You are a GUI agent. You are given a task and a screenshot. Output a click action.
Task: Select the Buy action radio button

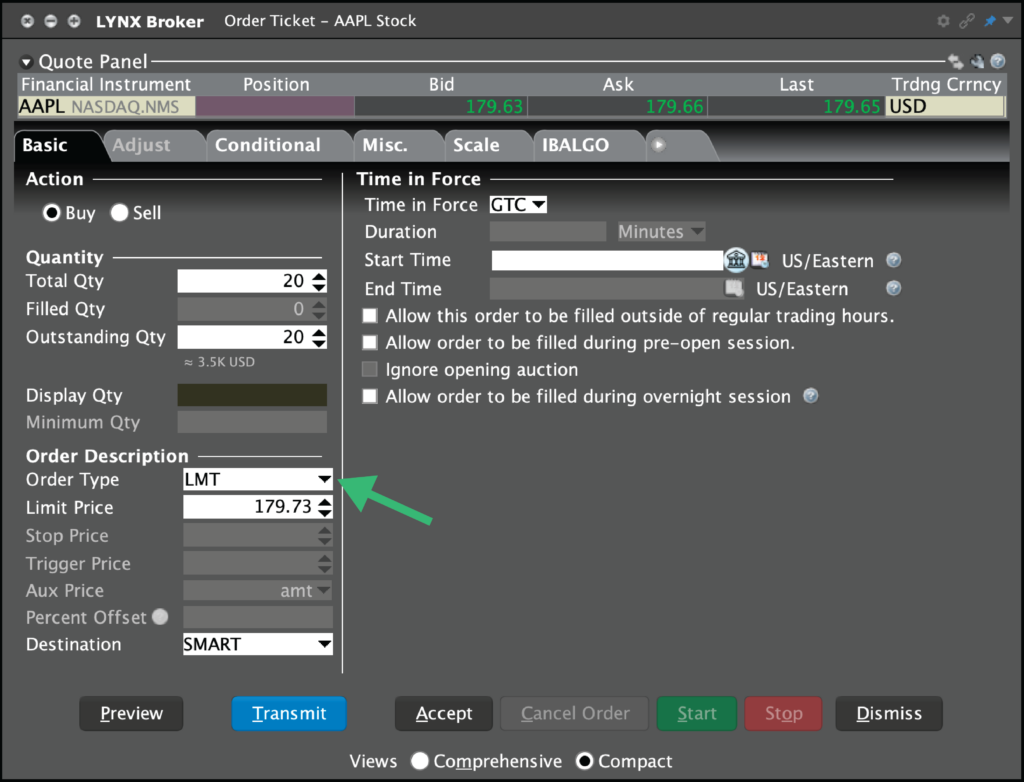point(52,213)
